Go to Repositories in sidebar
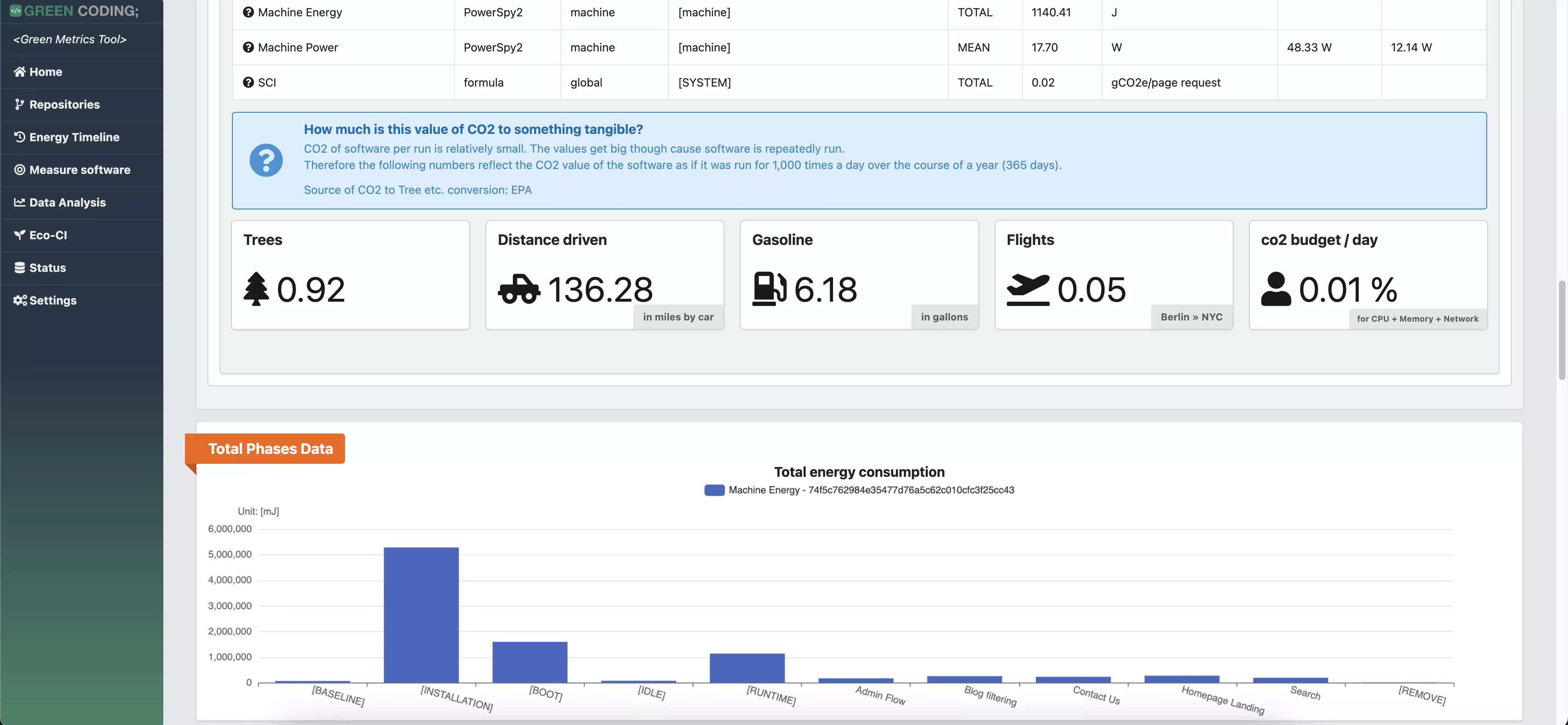The width and height of the screenshot is (1568, 725). tap(64, 105)
